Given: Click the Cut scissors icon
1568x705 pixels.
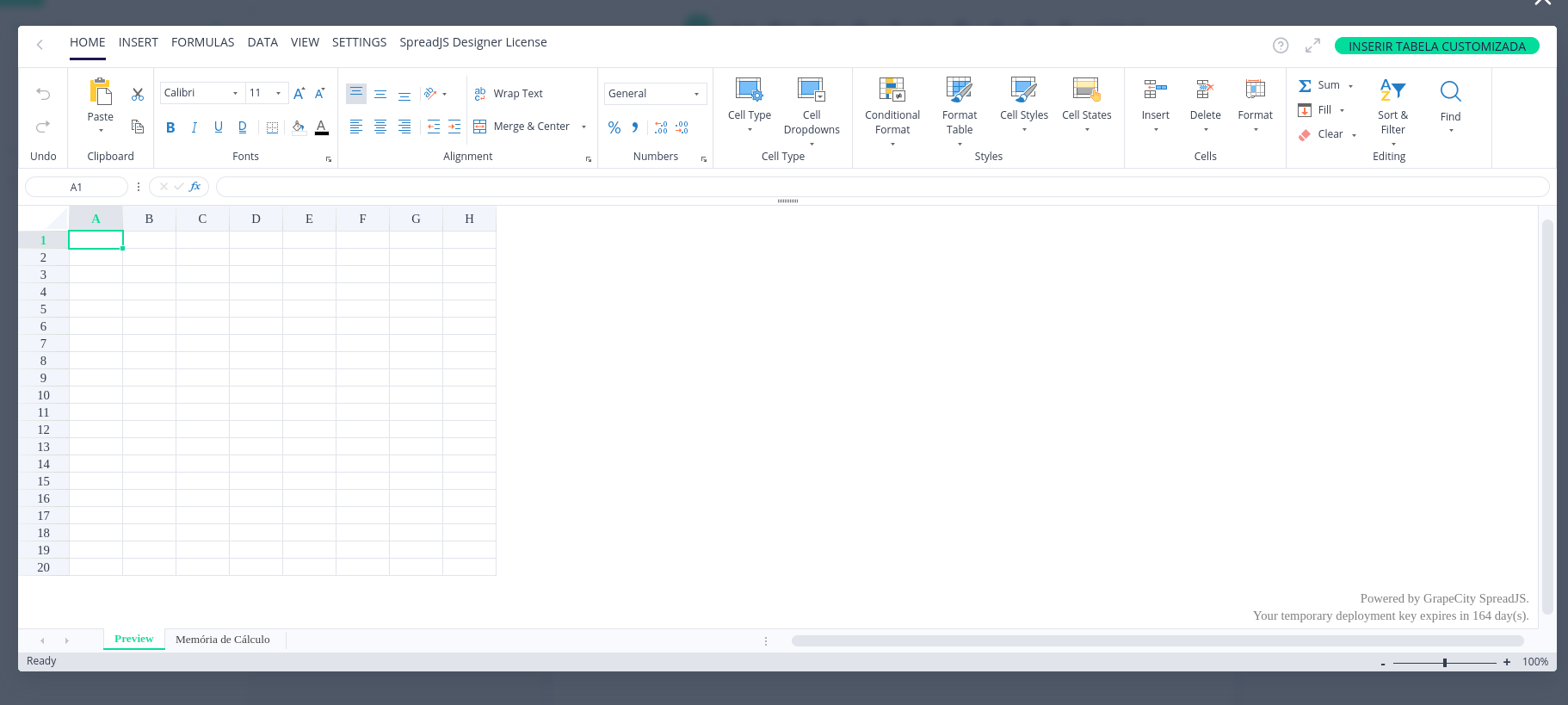Looking at the screenshot, I should point(138,94).
